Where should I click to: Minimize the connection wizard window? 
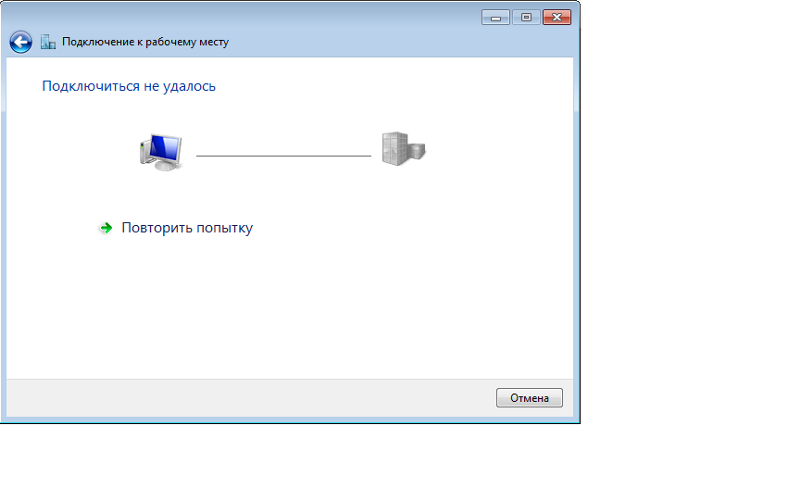click(495, 17)
